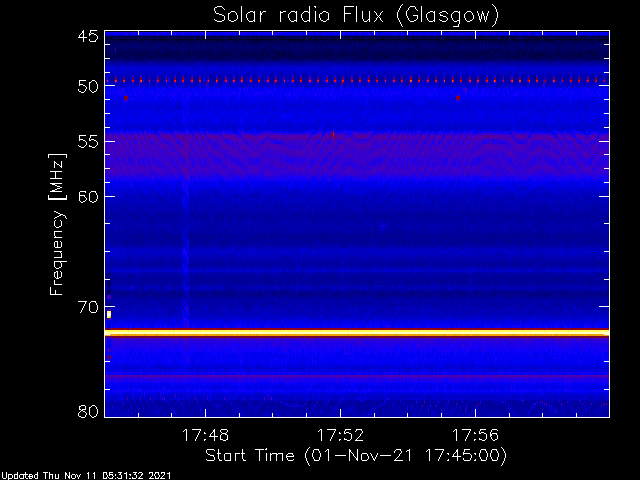Click the thin reddish band near 76 MHz
The height and width of the screenshot is (480, 640).
pyautogui.click(x=357, y=377)
